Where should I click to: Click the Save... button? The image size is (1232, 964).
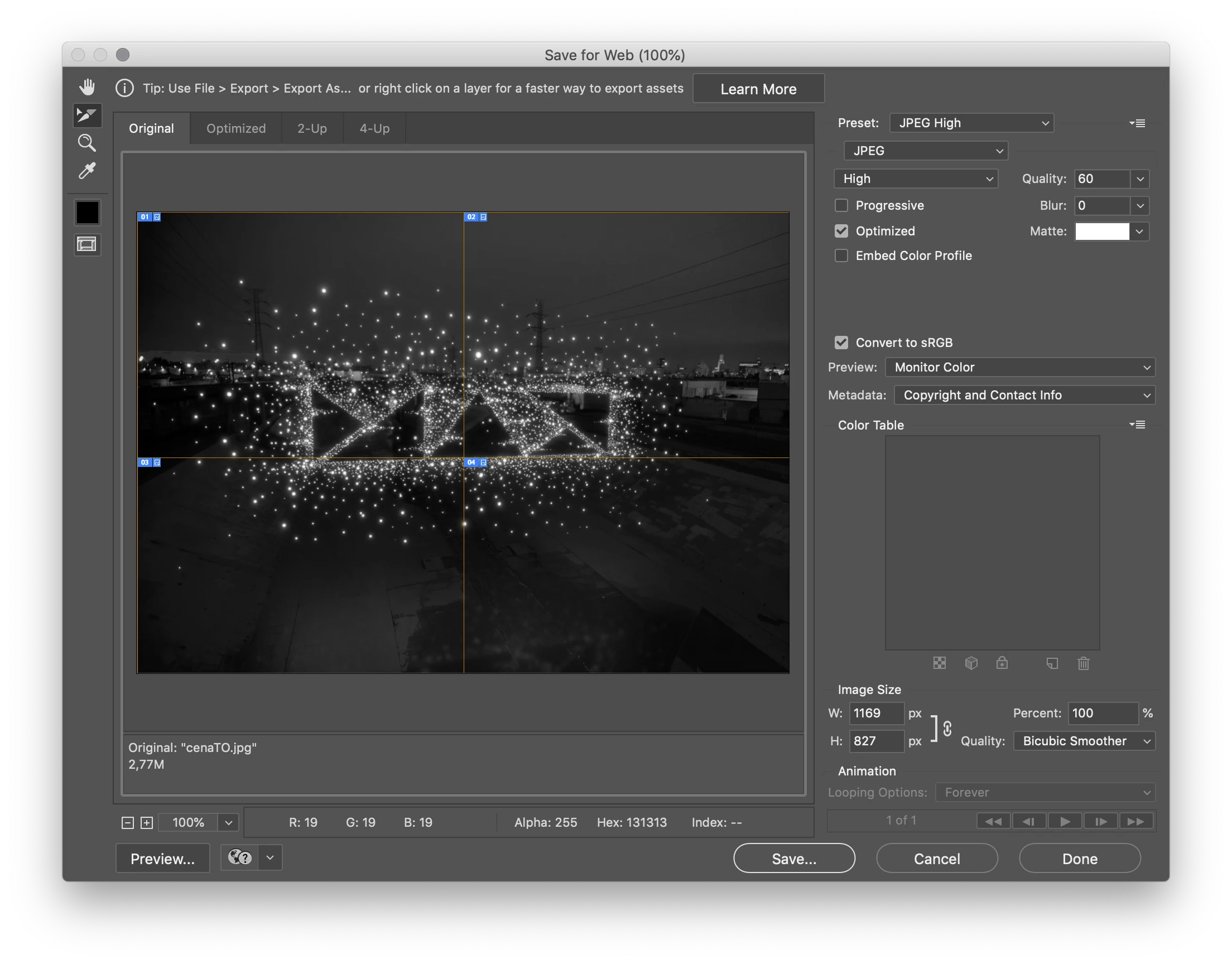click(793, 859)
